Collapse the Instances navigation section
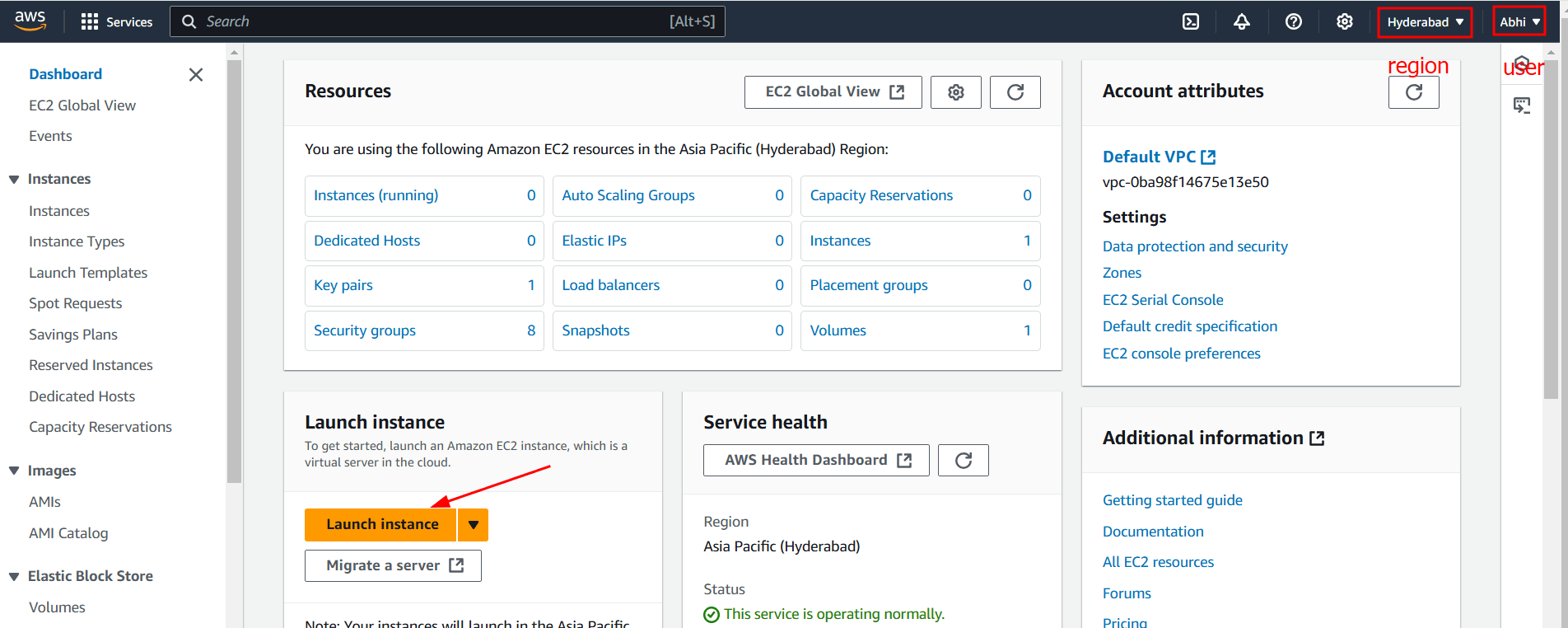 14,180
